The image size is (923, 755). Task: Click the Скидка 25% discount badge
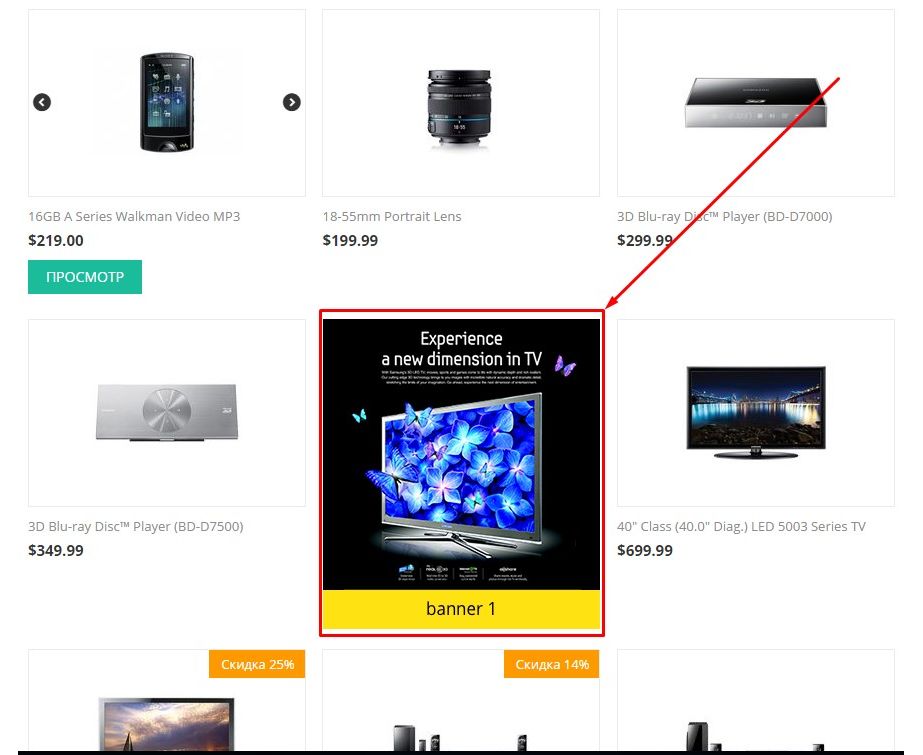[257, 664]
